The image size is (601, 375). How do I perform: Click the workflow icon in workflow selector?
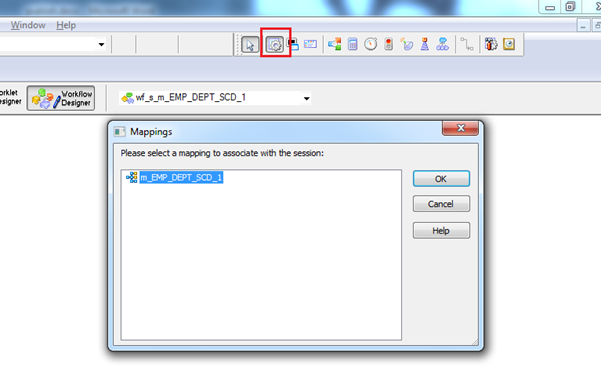tap(127, 98)
